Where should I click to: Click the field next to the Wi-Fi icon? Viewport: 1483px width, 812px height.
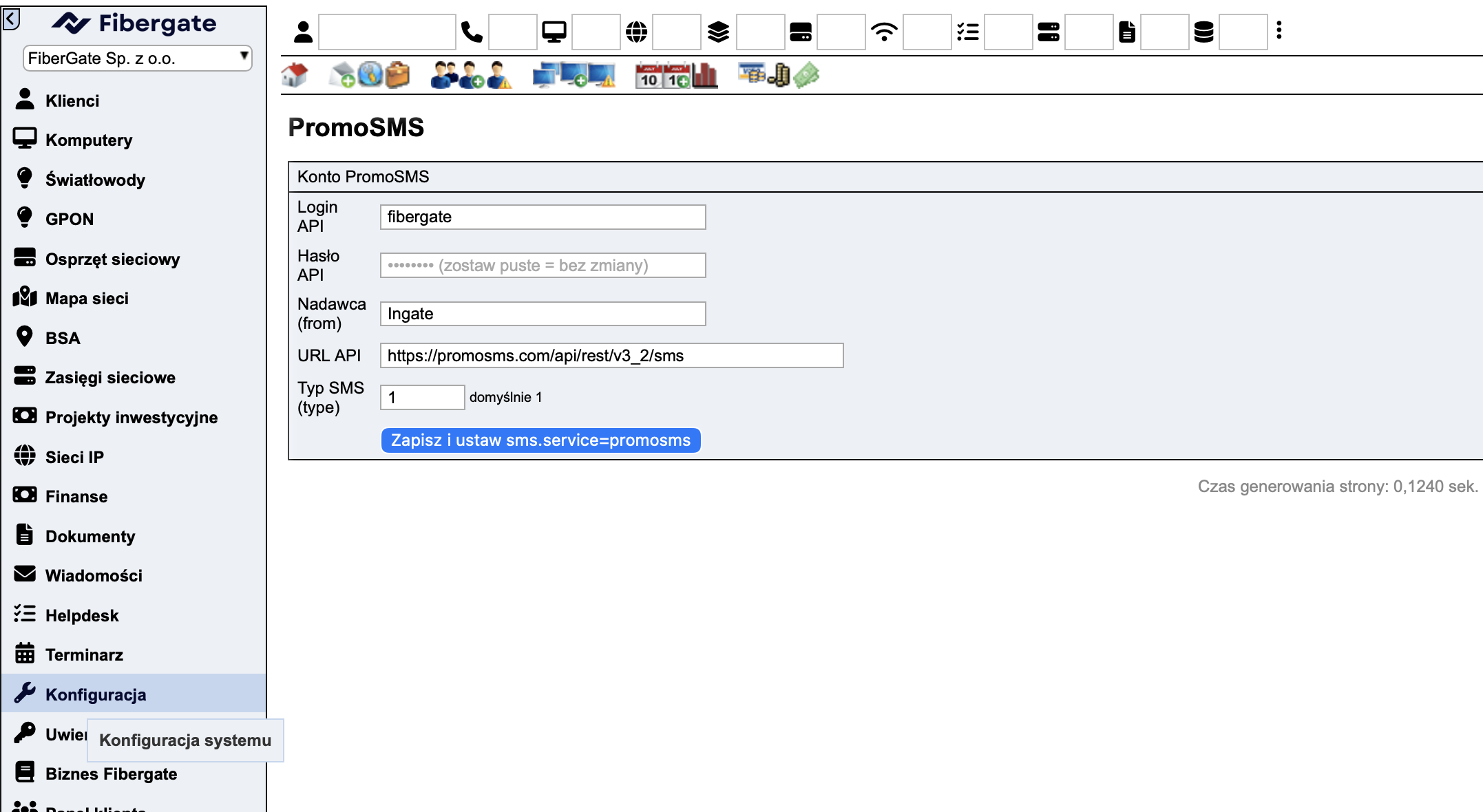tap(927, 32)
